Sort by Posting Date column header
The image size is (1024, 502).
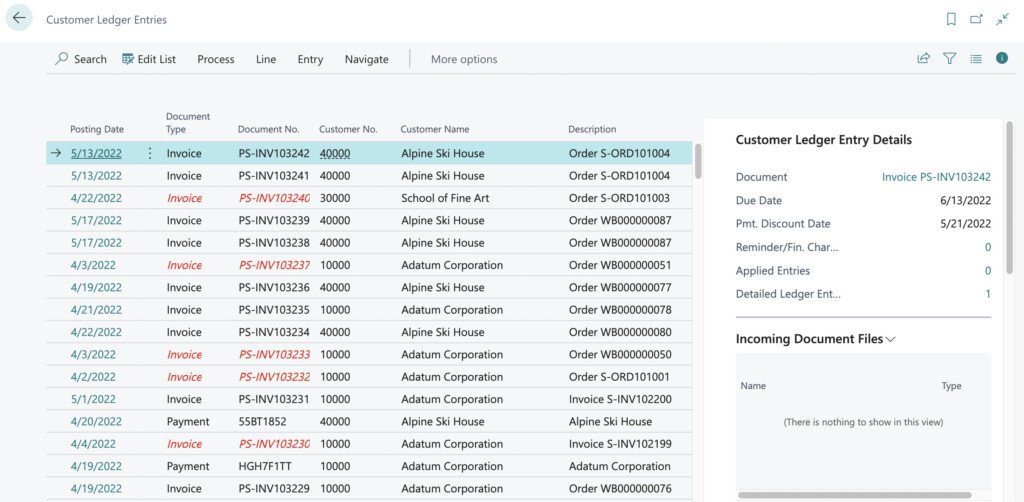tap(97, 129)
